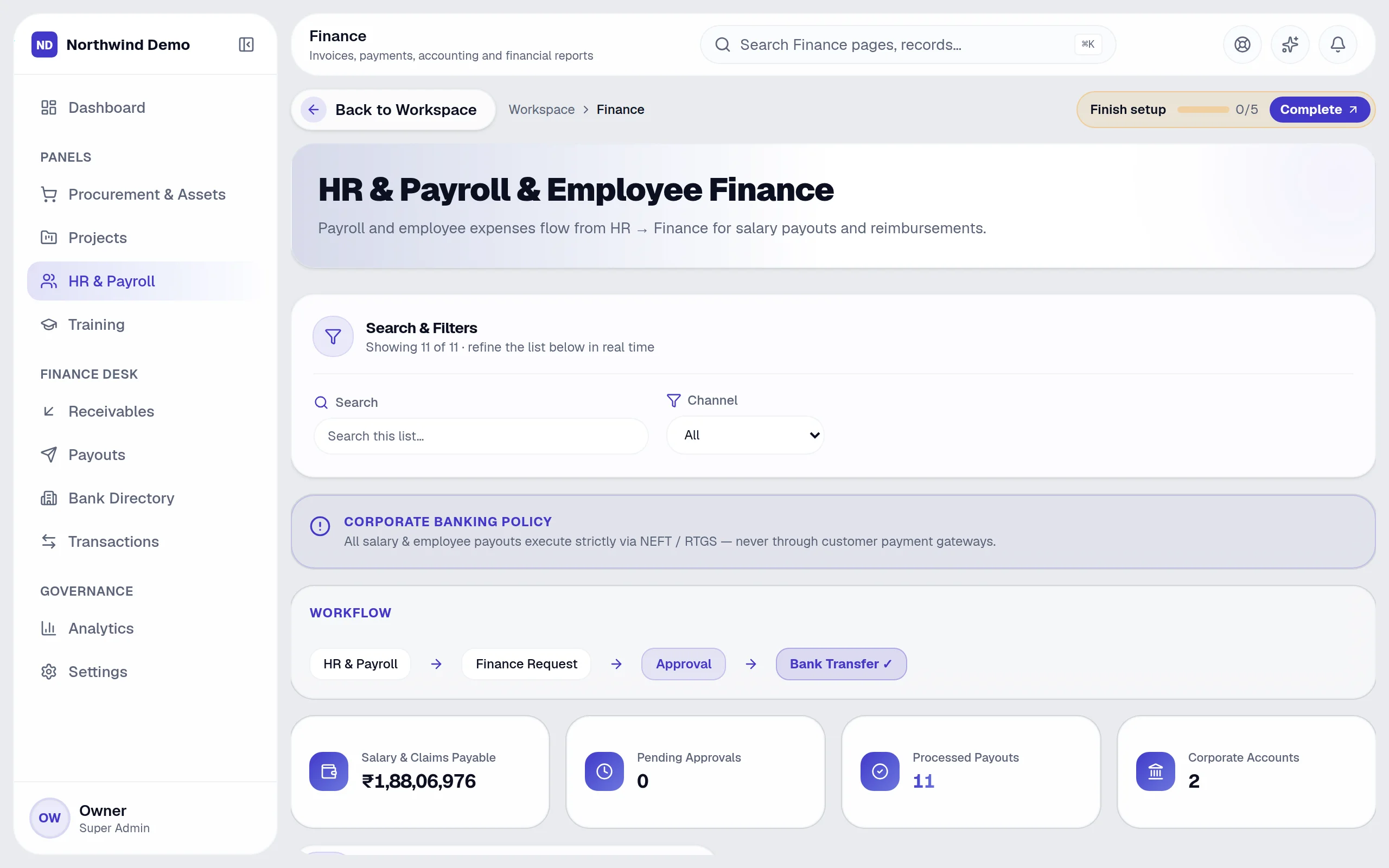
Task: Open Dashboard in the sidebar
Action: (145, 107)
